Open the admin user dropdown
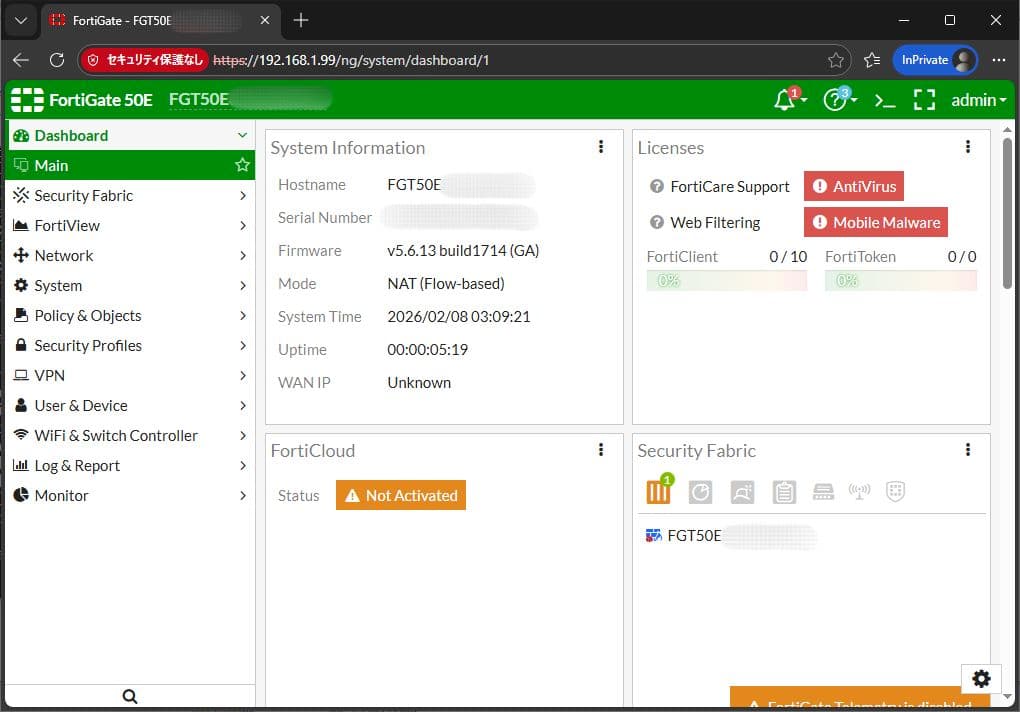 978,100
